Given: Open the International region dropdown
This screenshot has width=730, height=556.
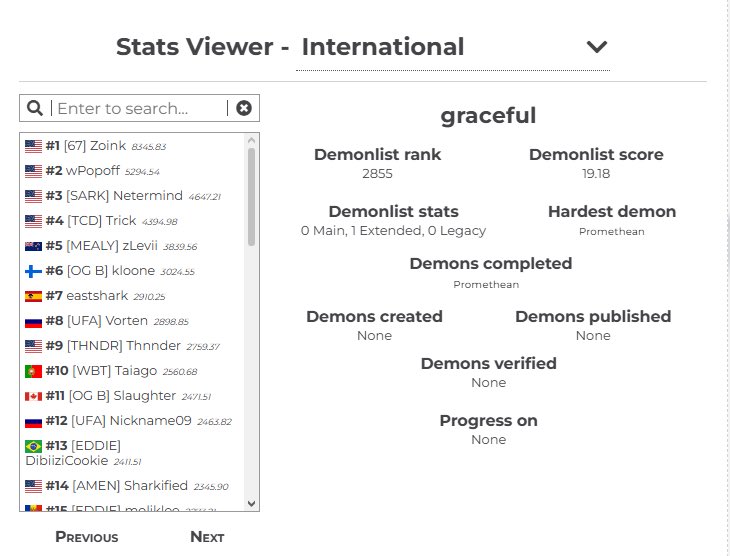Looking at the screenshot, I should 453,47.
